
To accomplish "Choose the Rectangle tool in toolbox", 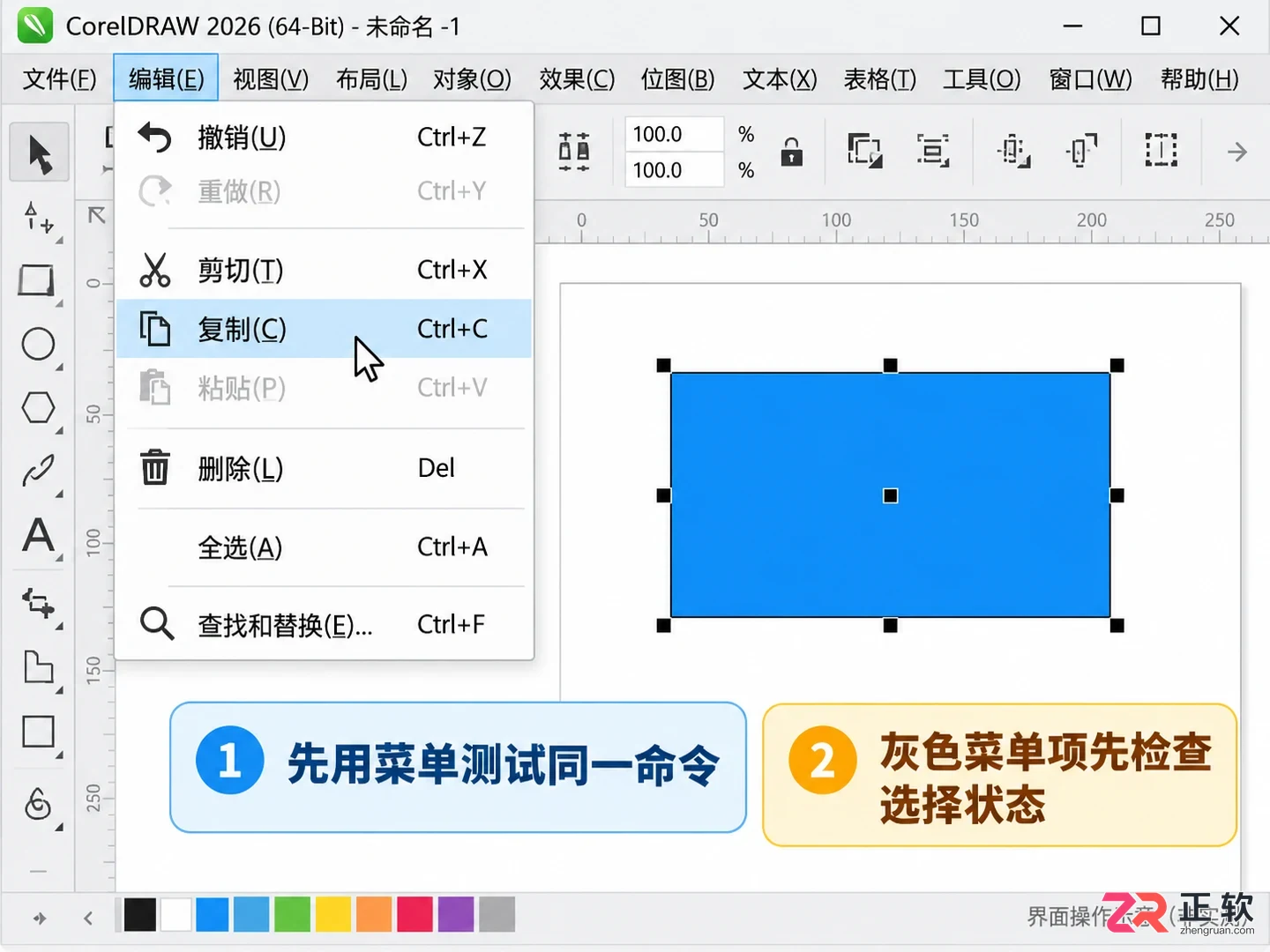I will click(37, 280).
